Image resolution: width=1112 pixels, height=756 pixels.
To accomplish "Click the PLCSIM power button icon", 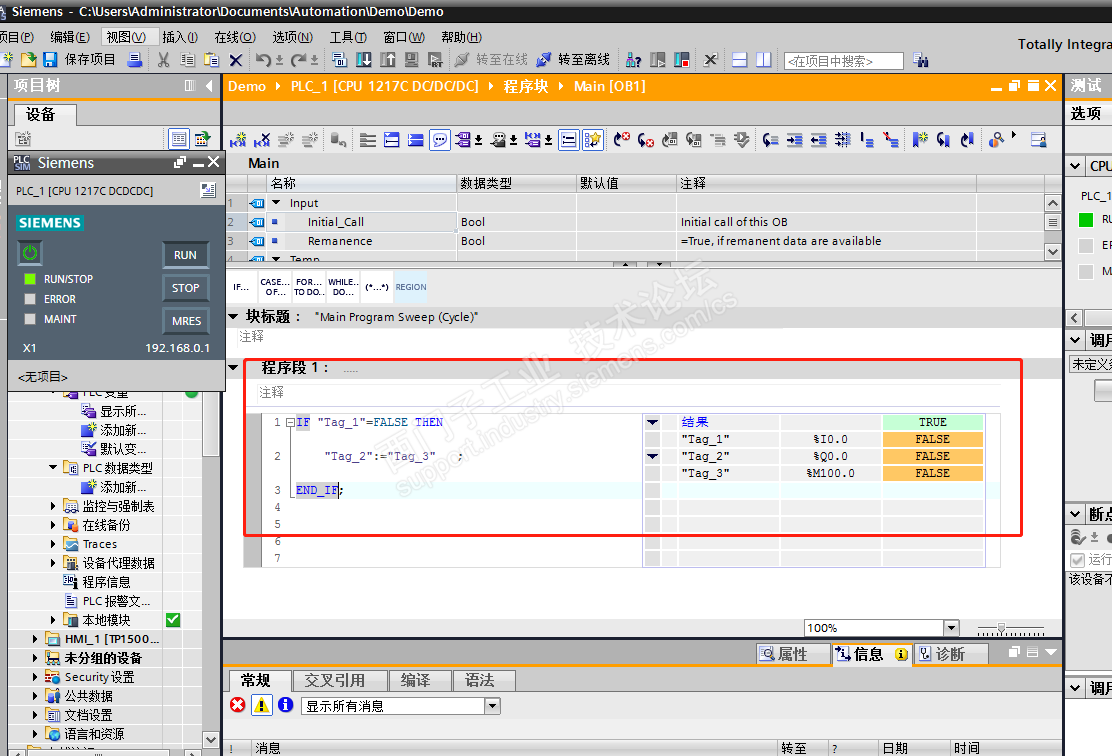I will (31, 254).
